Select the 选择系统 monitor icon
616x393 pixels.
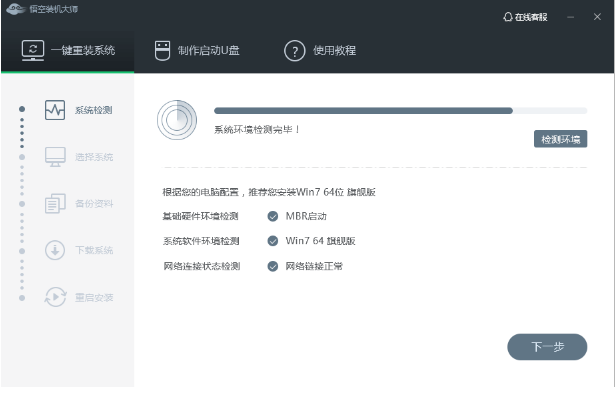55,157
